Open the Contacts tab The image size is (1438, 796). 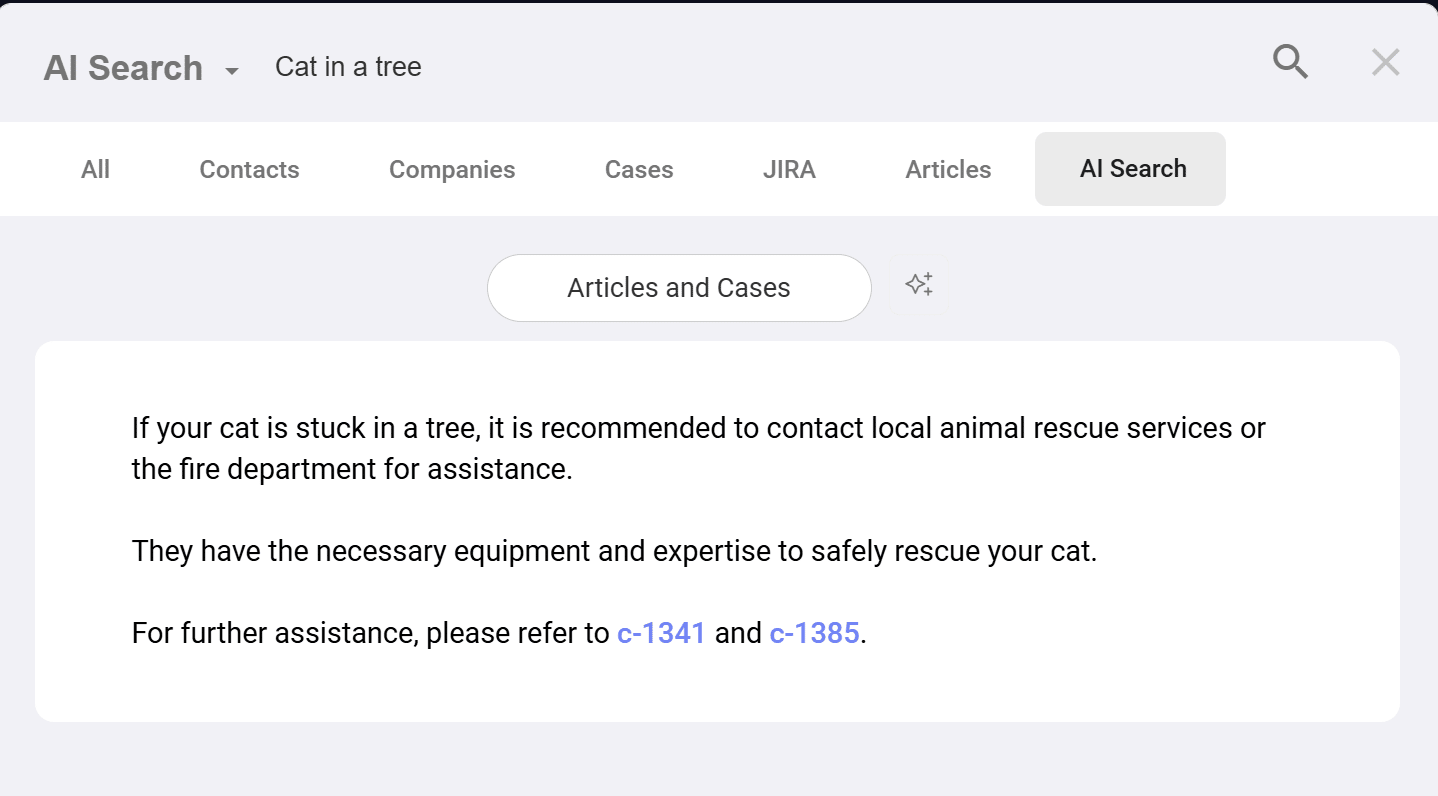click(249, 170)
